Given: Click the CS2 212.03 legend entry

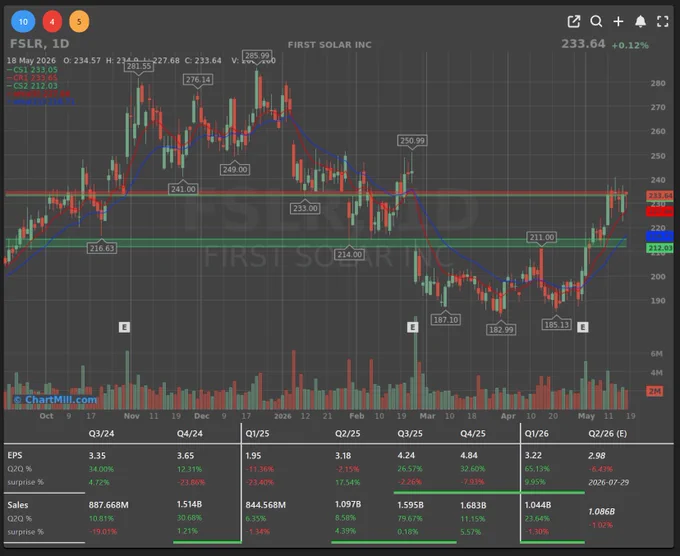Looking at the screenshot, I should coord(33,86).
